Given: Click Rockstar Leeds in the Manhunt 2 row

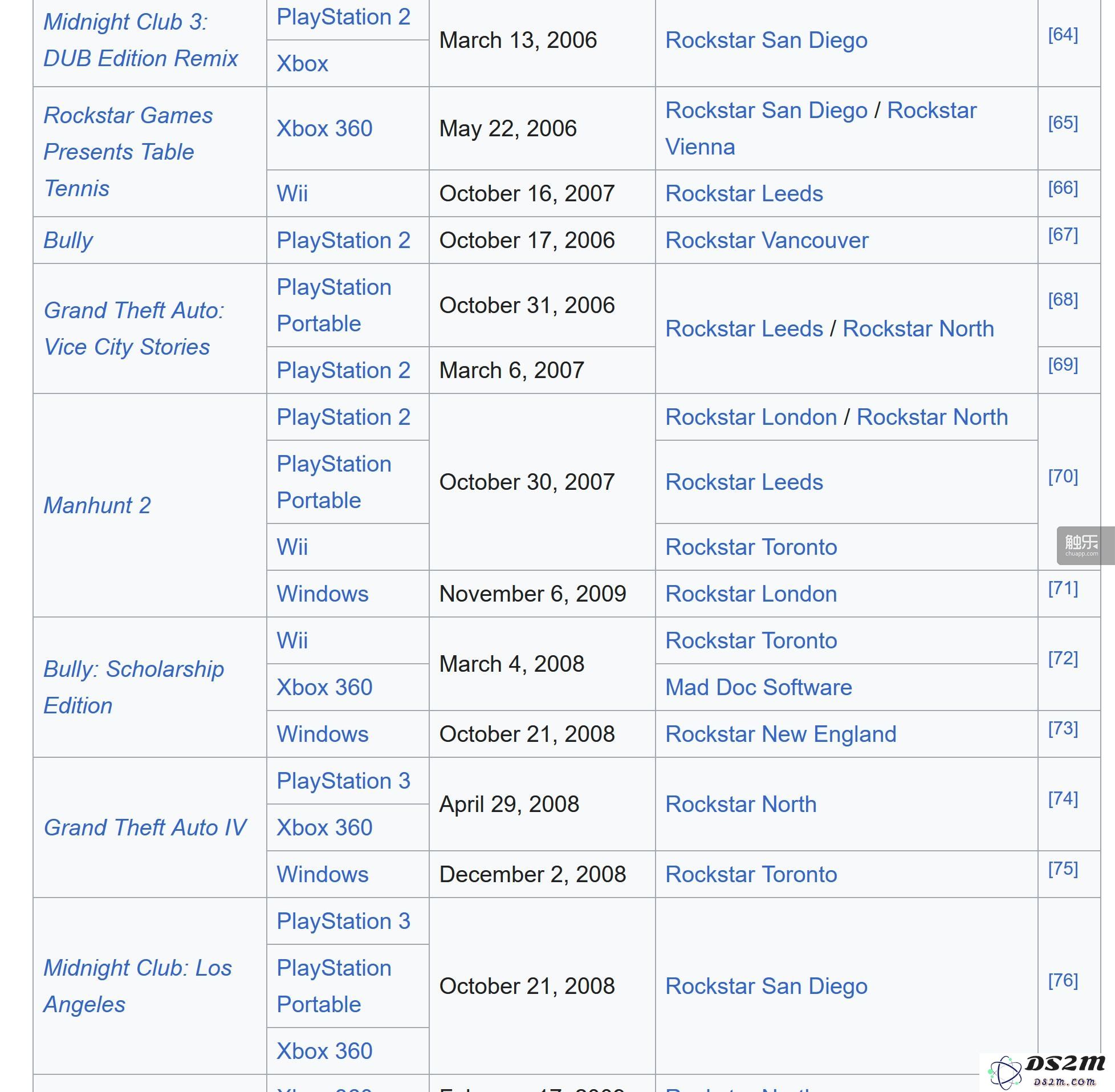Looking at the screenshot, I should (744, 482).
